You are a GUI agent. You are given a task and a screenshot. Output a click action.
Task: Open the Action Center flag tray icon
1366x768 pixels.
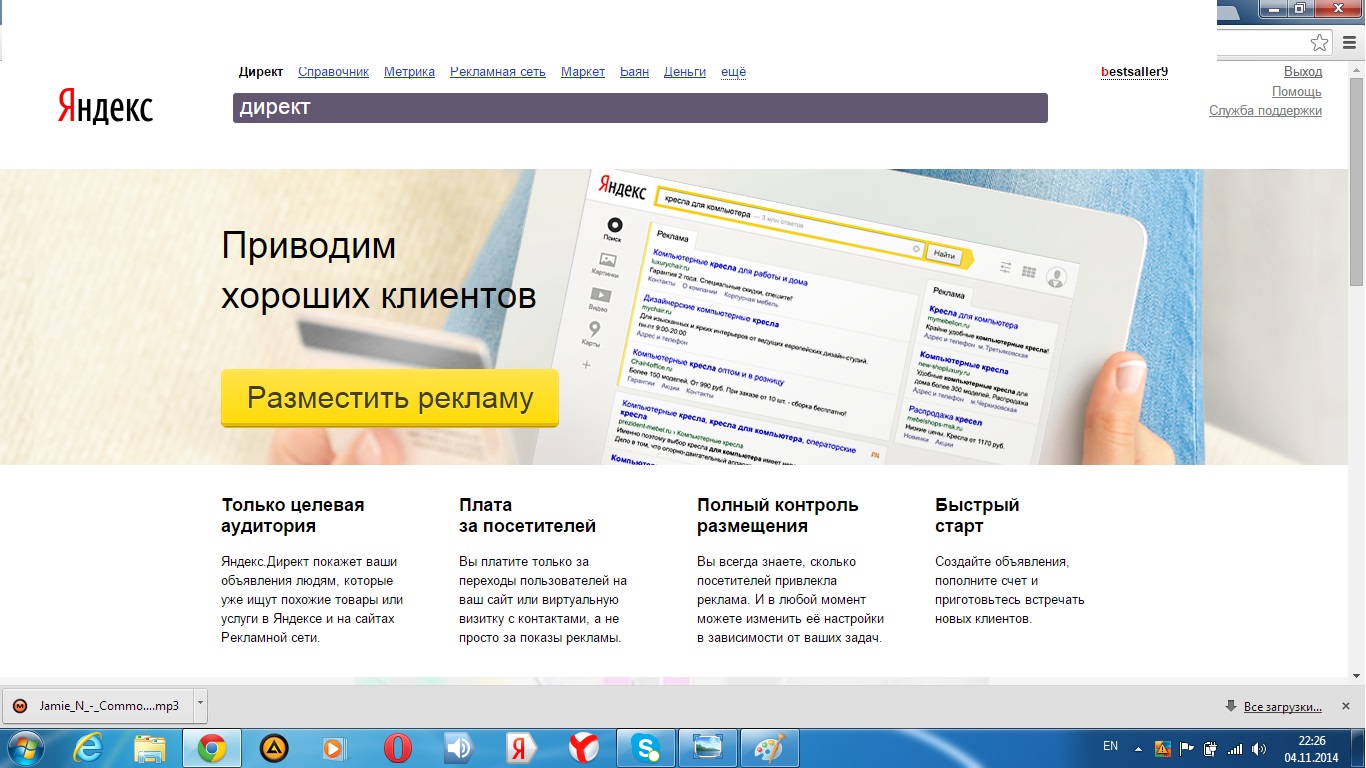(x=1187, y=748)
